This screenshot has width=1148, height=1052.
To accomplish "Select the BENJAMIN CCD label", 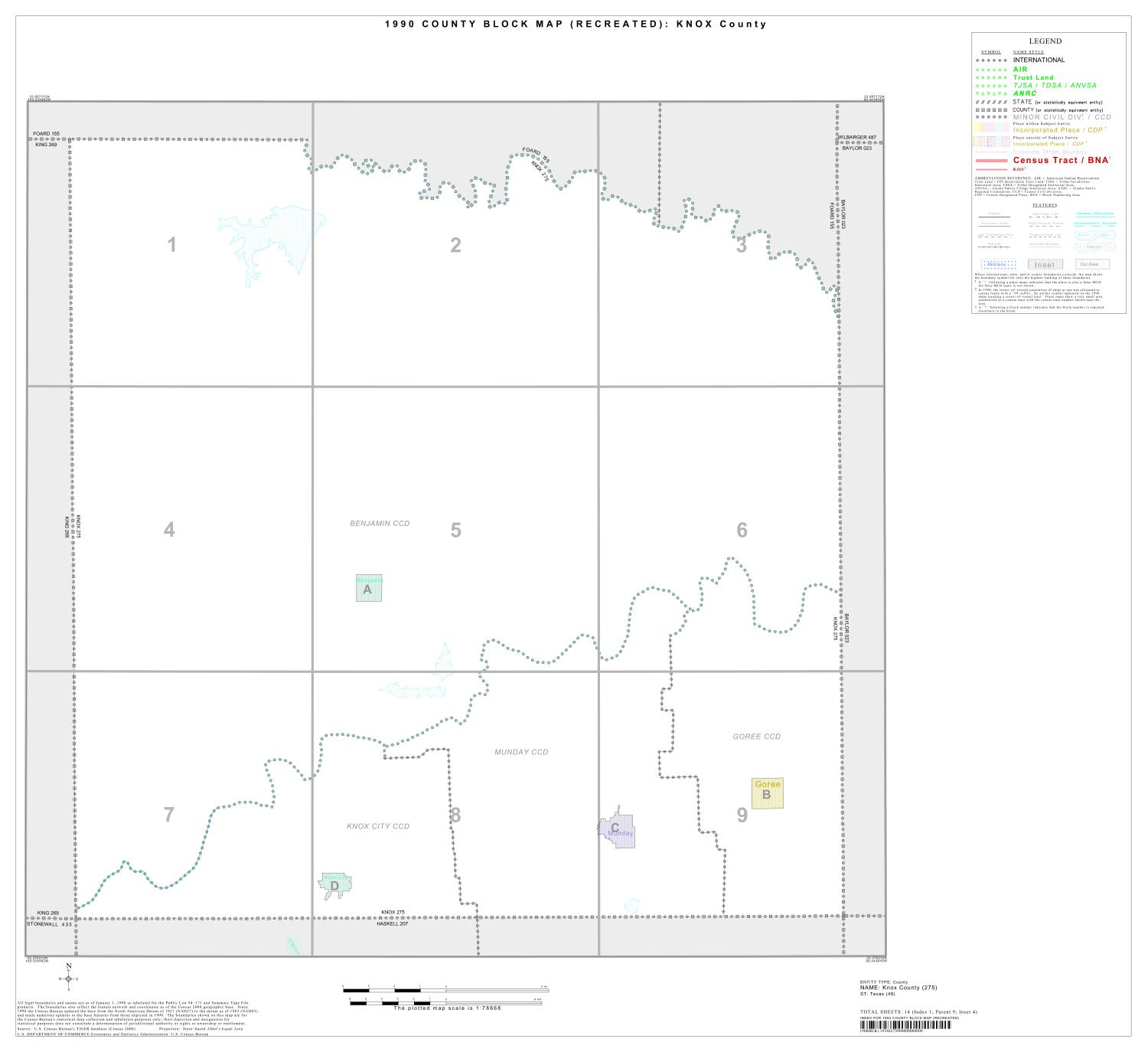I will [x=379, y=521].
